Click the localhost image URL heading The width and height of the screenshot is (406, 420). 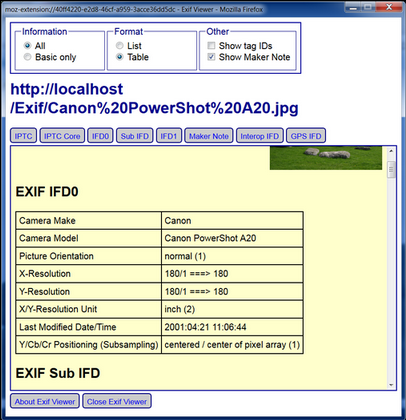[154, 99]
